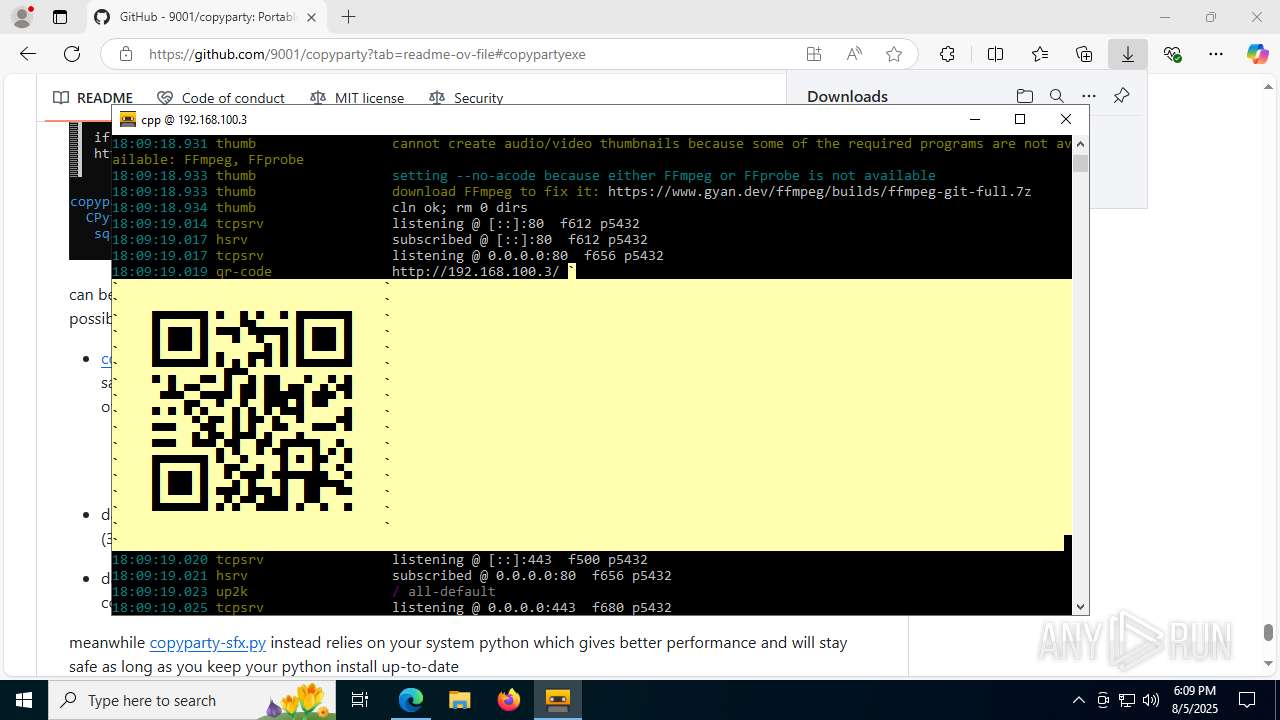Focus the browser address bar URL
The image size is (1280, 720).
point(367,54)
